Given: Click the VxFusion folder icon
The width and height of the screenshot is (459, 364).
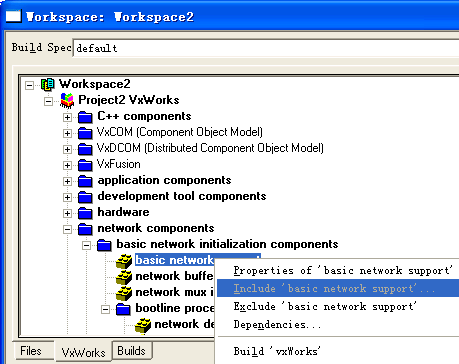Looking at the screenshot, I should (x=85, y=165).
